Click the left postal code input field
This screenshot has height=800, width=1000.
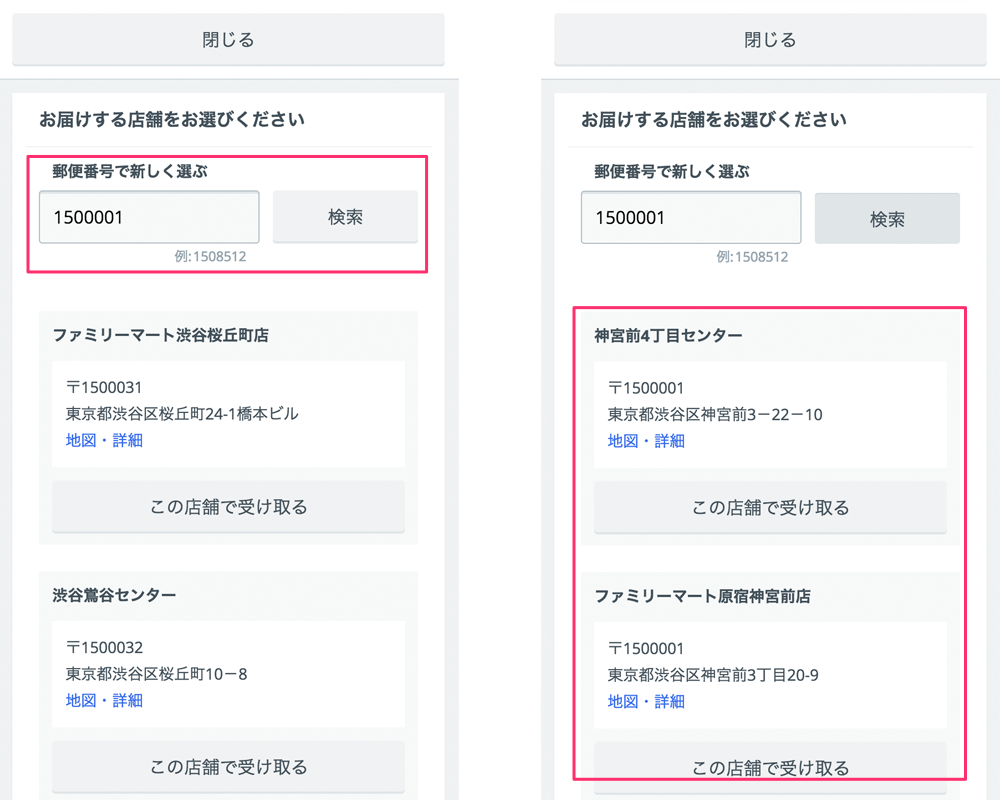pyautogui.click(x=148, y=216)
